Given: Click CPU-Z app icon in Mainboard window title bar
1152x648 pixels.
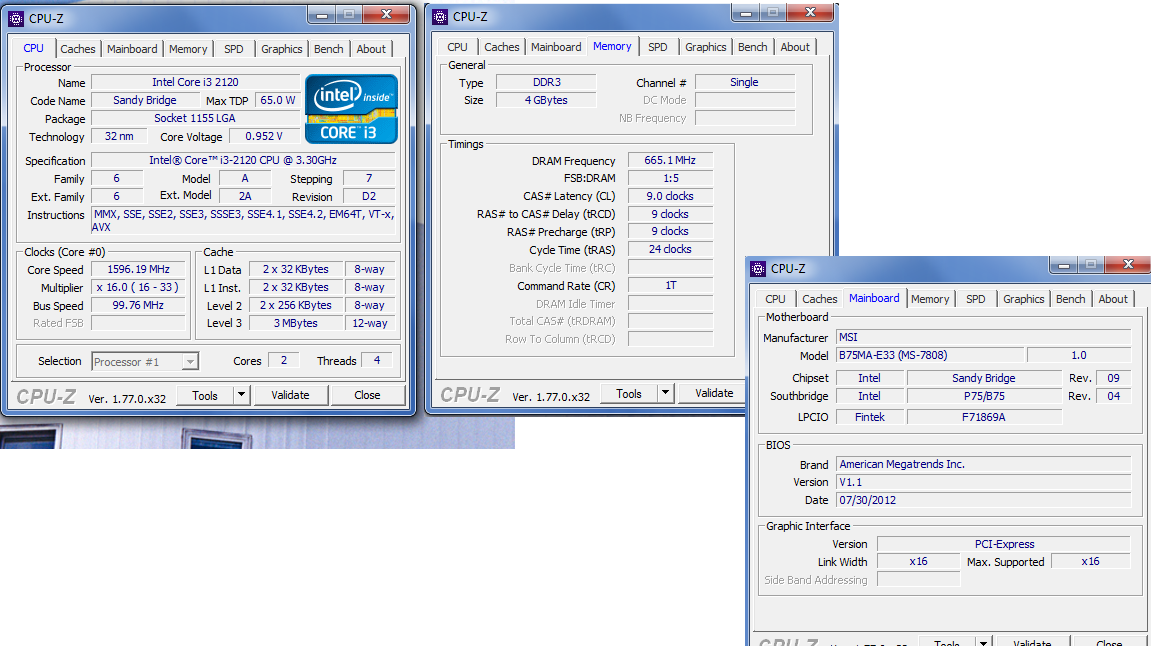Looking at the screenshot, I should (757, 268).
